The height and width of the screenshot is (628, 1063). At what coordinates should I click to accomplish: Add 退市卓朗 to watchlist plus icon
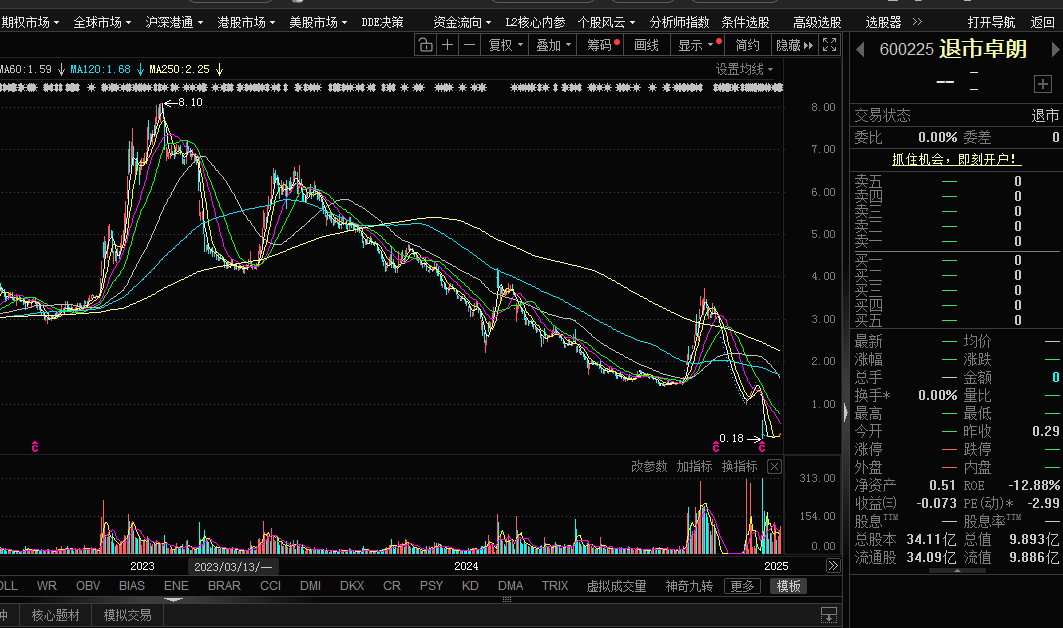pos(1042,83)
